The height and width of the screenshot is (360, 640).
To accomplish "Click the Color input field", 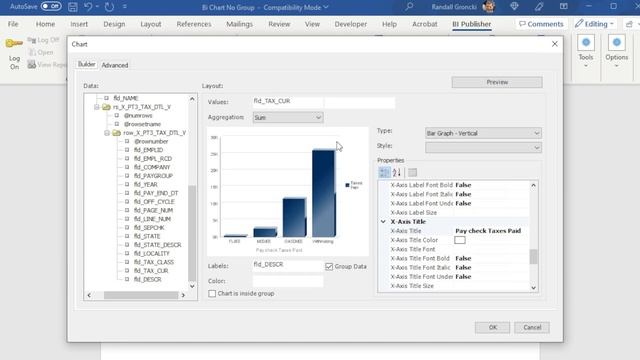I will 288,281.
